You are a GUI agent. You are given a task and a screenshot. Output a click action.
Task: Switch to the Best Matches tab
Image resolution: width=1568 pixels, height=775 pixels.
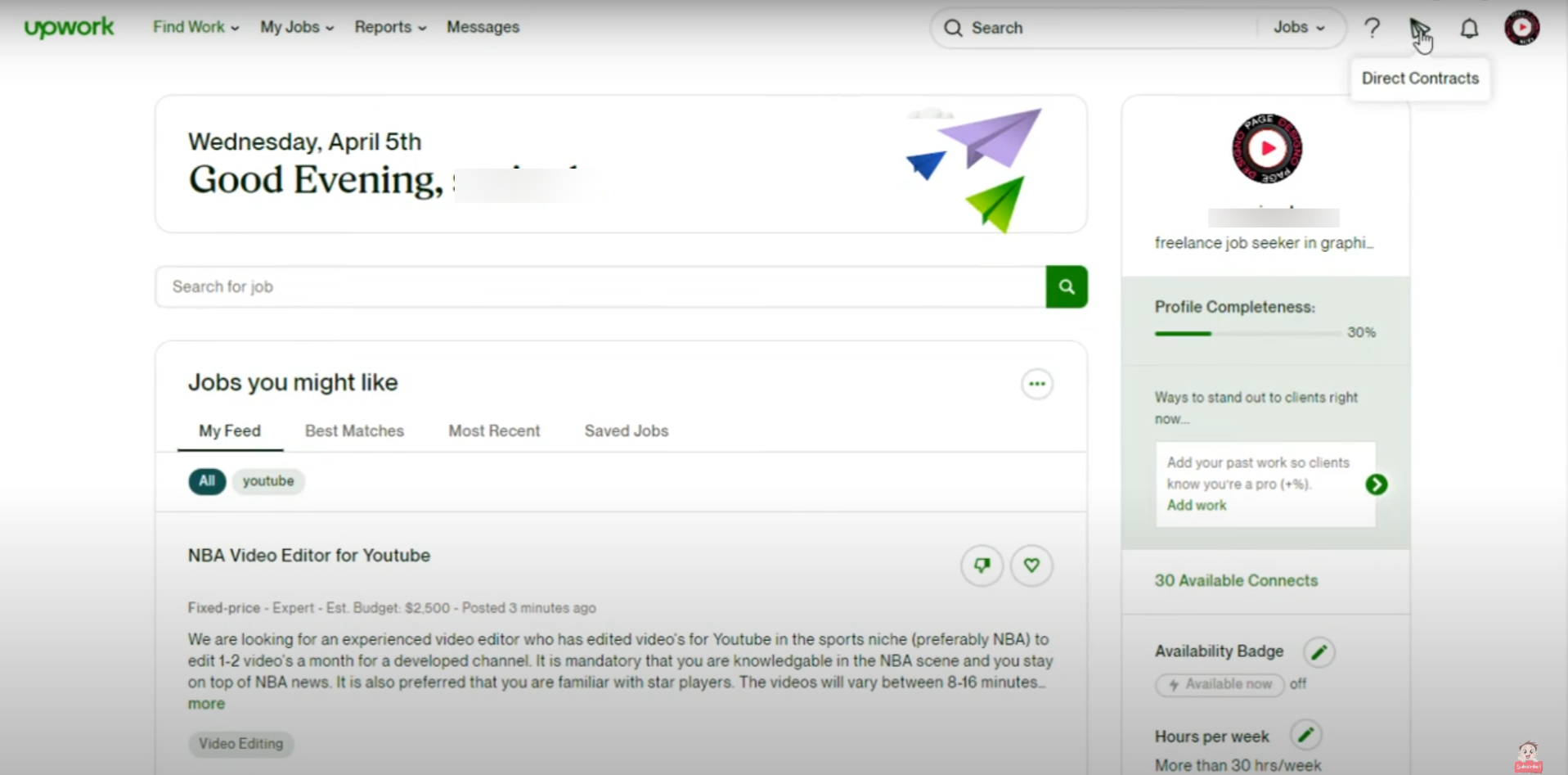354,431
